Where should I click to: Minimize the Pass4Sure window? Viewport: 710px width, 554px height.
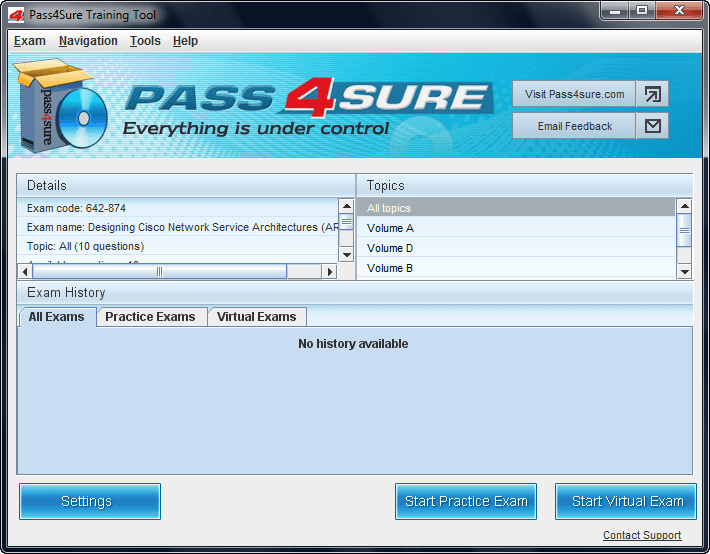click(614, 11)
